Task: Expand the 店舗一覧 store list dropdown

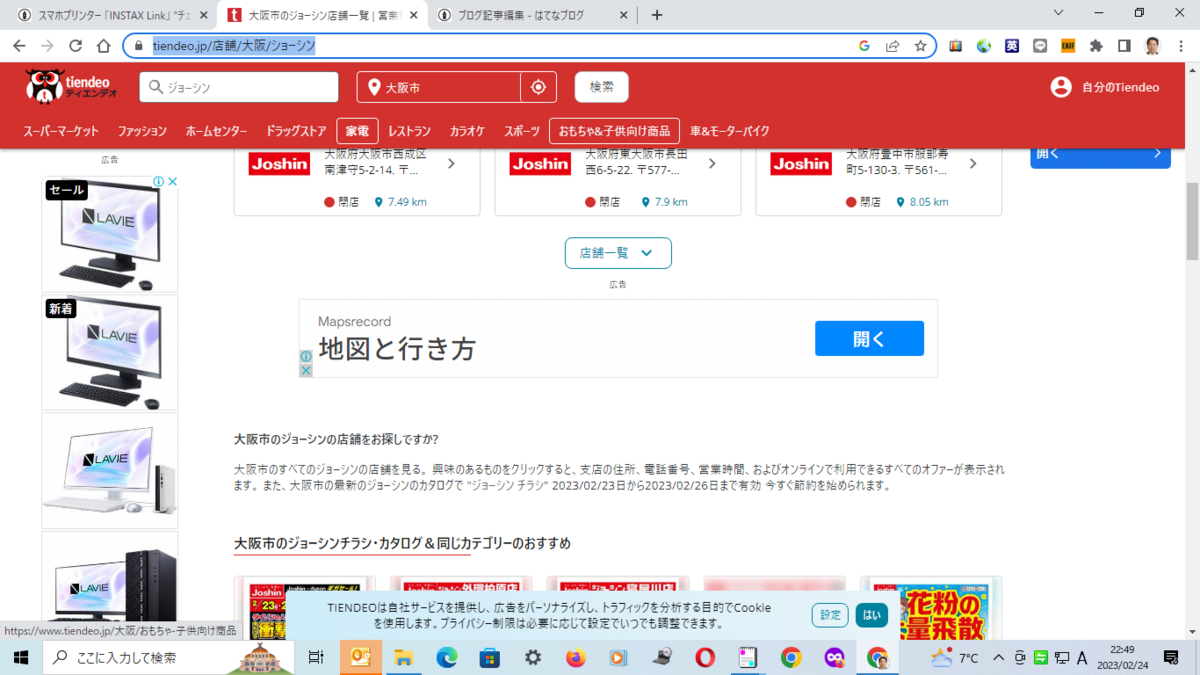Action: click(x=618, y=253)
